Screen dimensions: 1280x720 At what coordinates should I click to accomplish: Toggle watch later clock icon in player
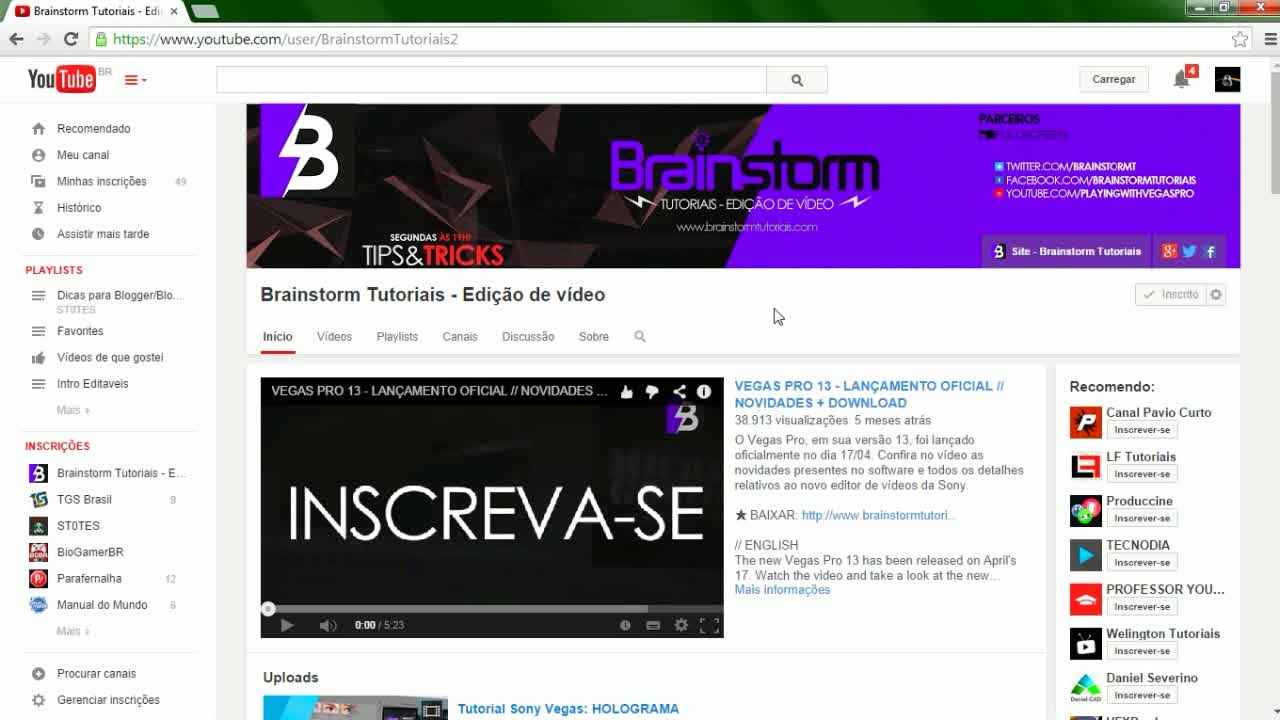click(625, 625)
